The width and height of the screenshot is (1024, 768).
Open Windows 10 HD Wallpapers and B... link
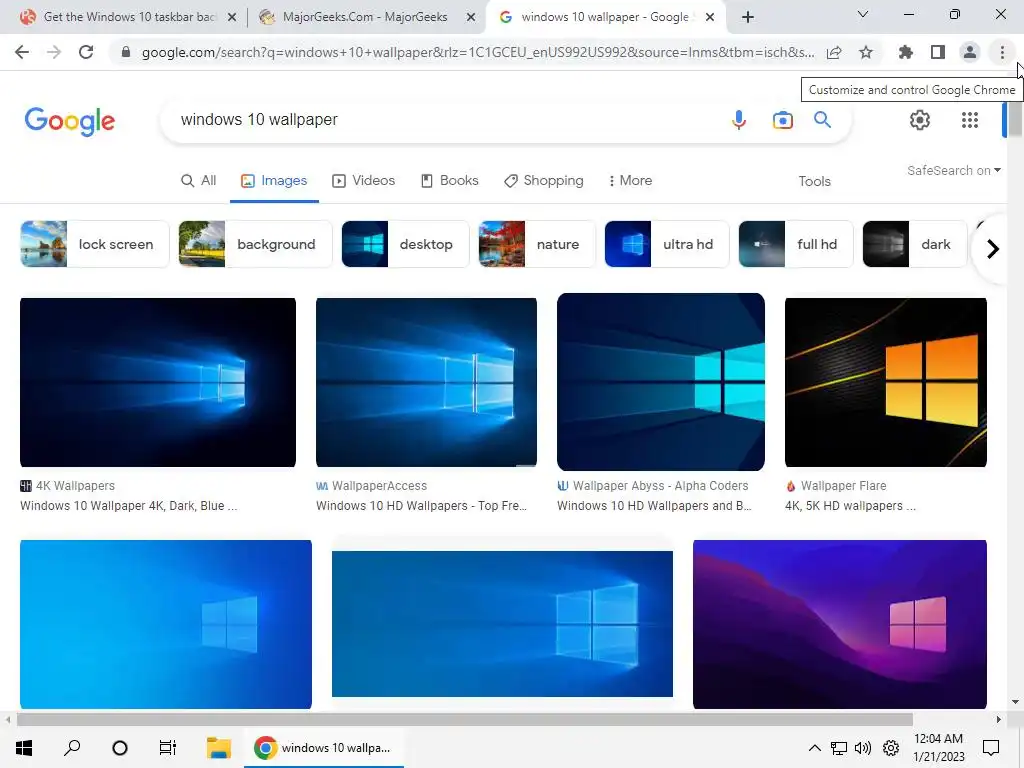pyautogui.click(x=654, y=505)
